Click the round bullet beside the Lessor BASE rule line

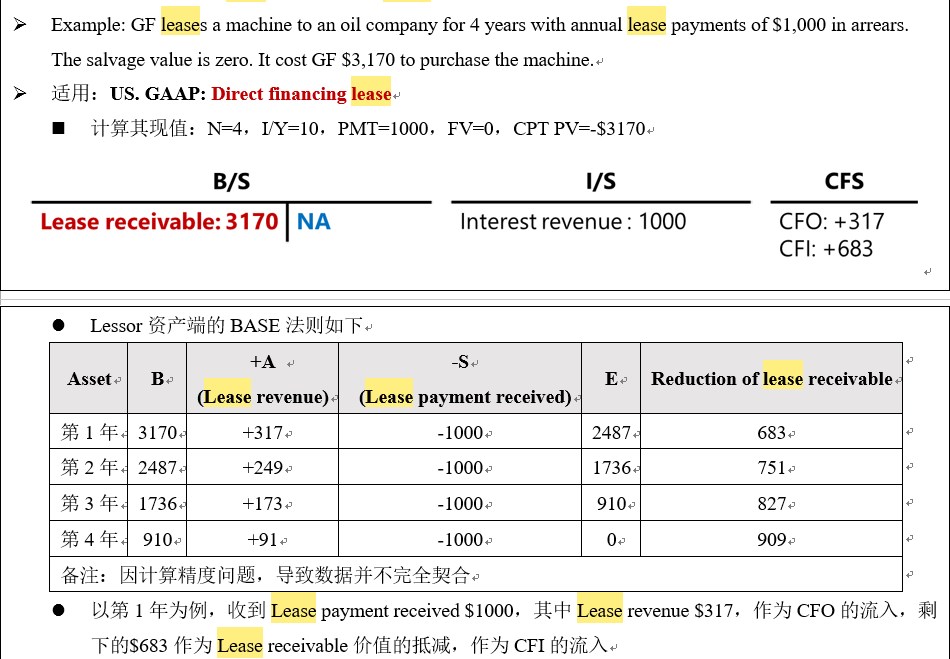pos(59,325)
